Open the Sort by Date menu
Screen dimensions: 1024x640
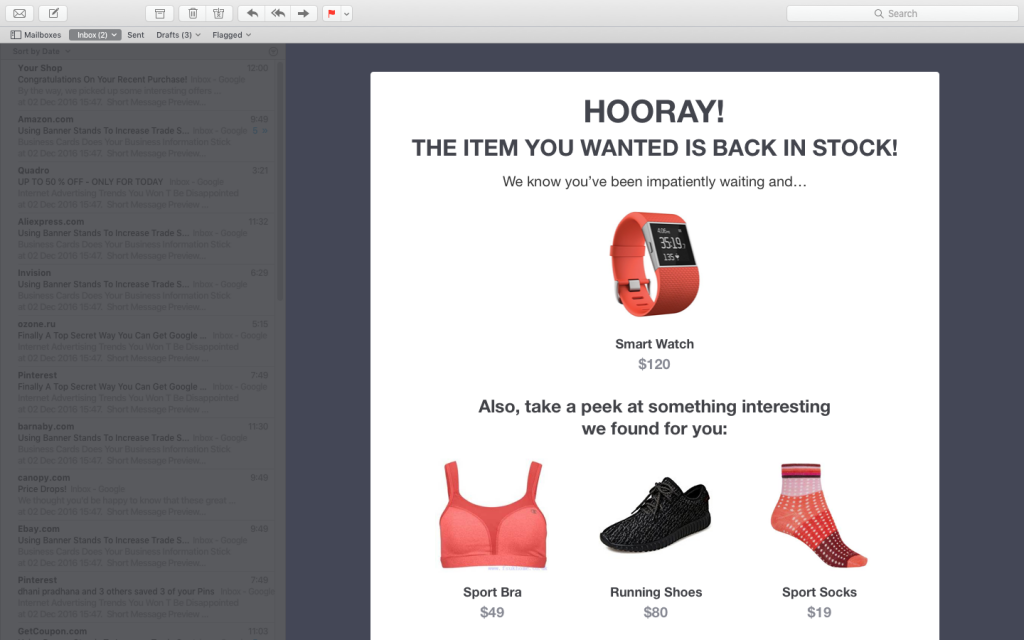(41, 51)
